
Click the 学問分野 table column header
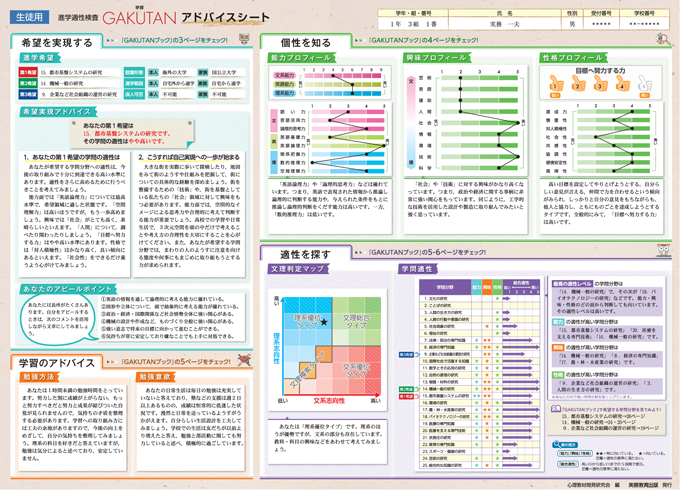coord(445,287)
